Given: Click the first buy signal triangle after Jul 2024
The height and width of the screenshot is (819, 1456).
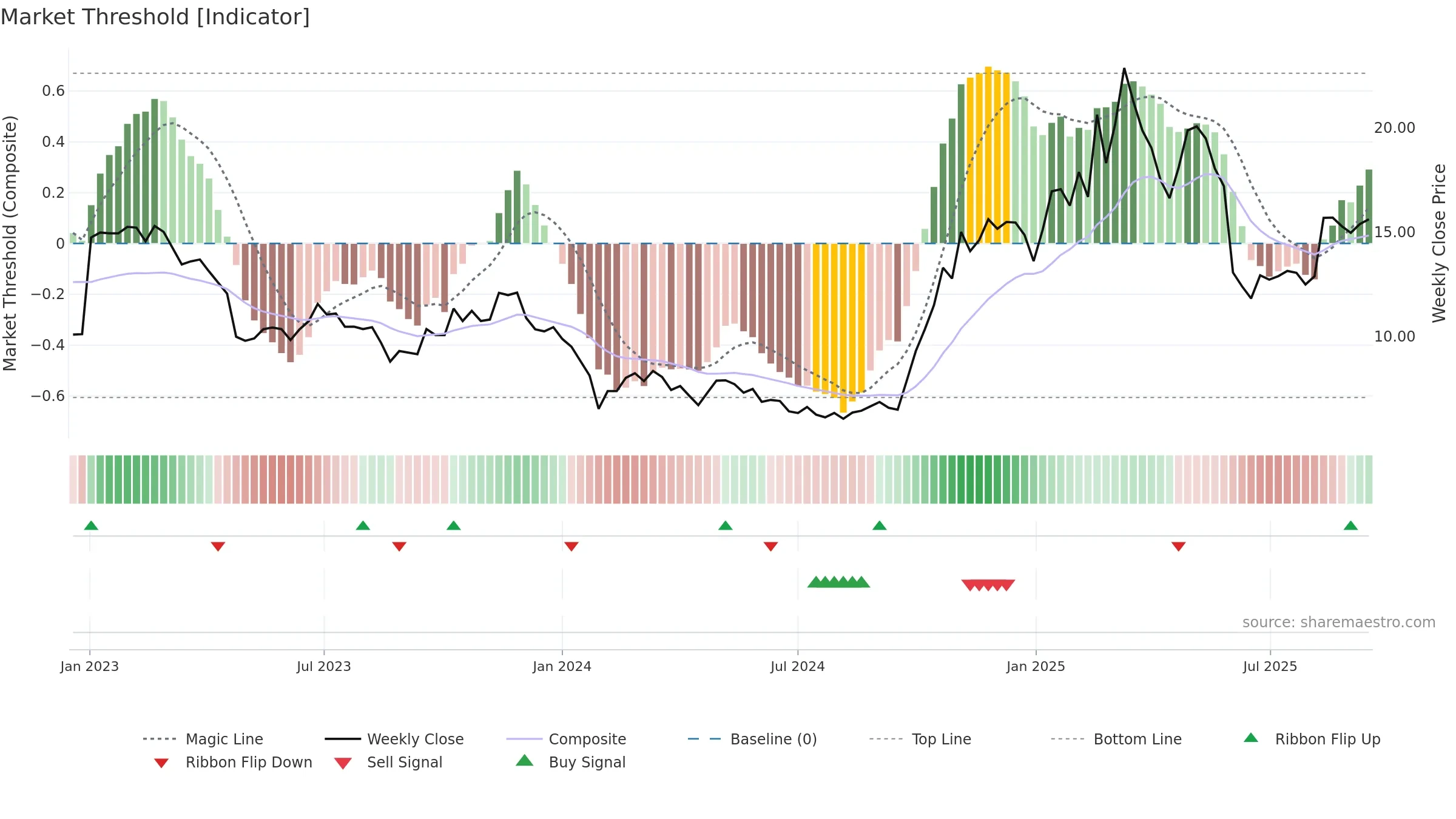Looking at the screenshot, I should pos(815,582).
